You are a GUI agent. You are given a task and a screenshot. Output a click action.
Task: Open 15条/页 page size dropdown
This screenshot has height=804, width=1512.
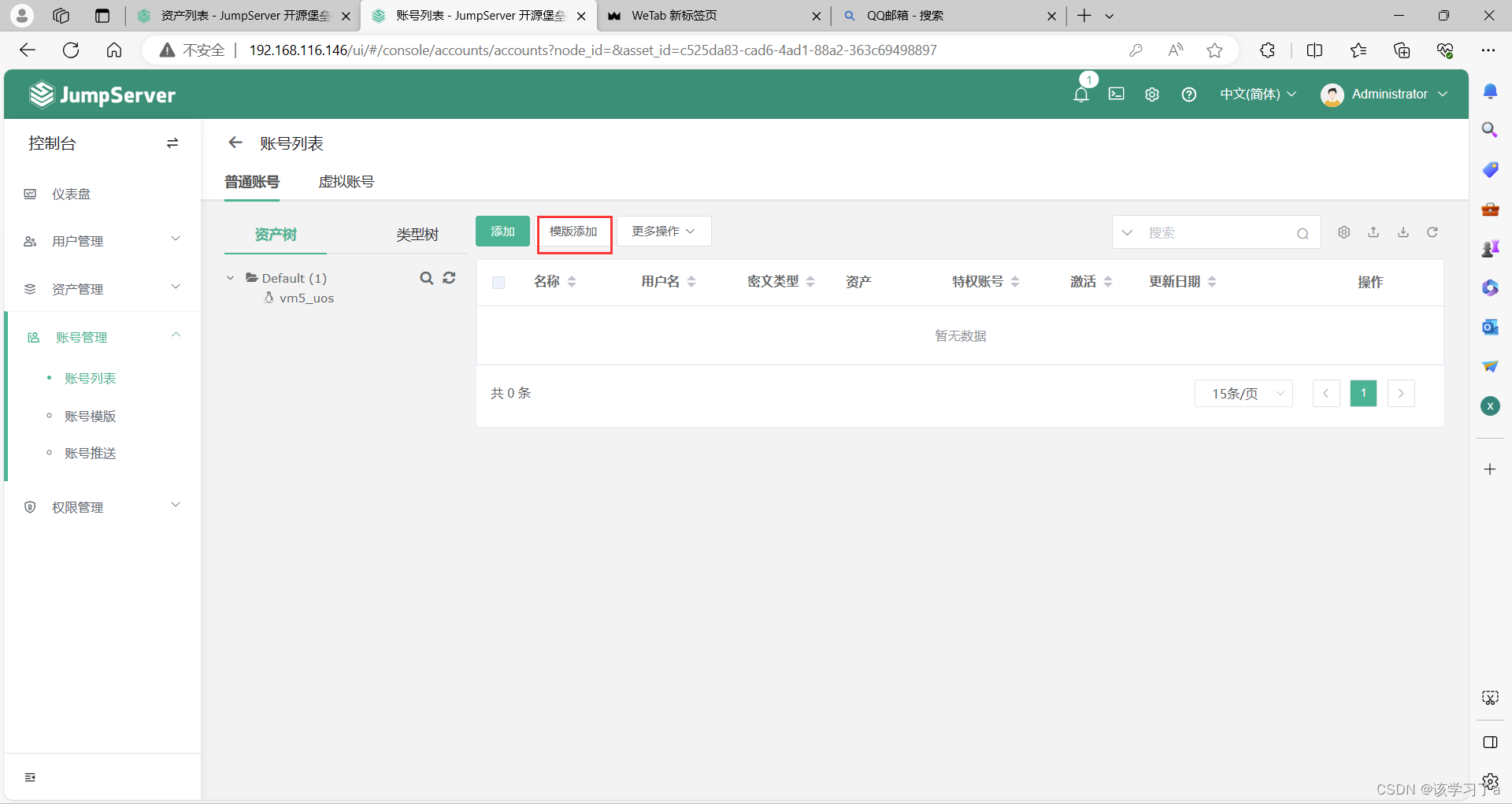click(x=1243, y=393)
